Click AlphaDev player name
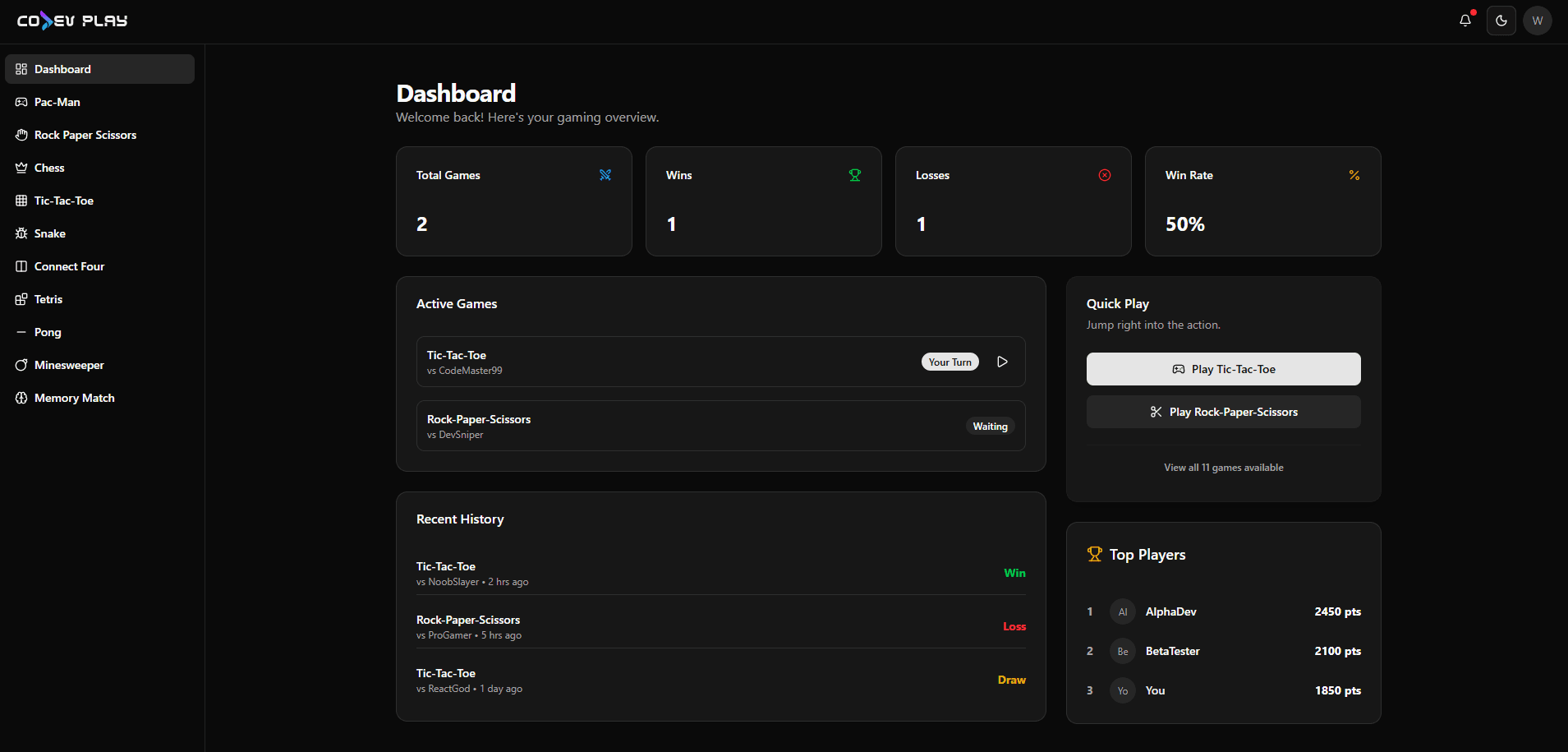The image size is (1568, 752). (1170, 611)
